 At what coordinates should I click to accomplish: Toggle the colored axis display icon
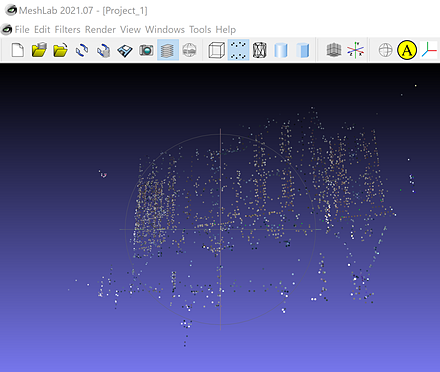pyautogui.click(x=355, y=50)
